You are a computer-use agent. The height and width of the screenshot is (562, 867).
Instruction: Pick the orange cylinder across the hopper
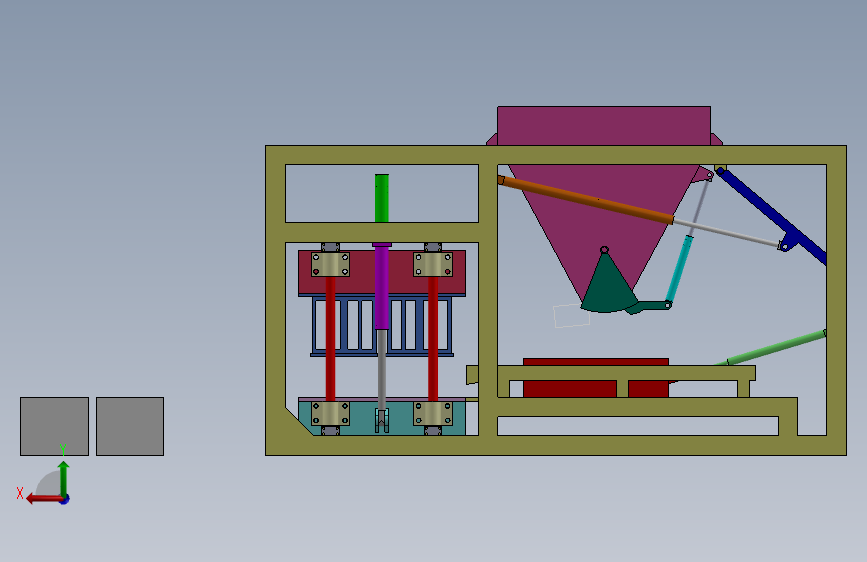pos(586,199)
